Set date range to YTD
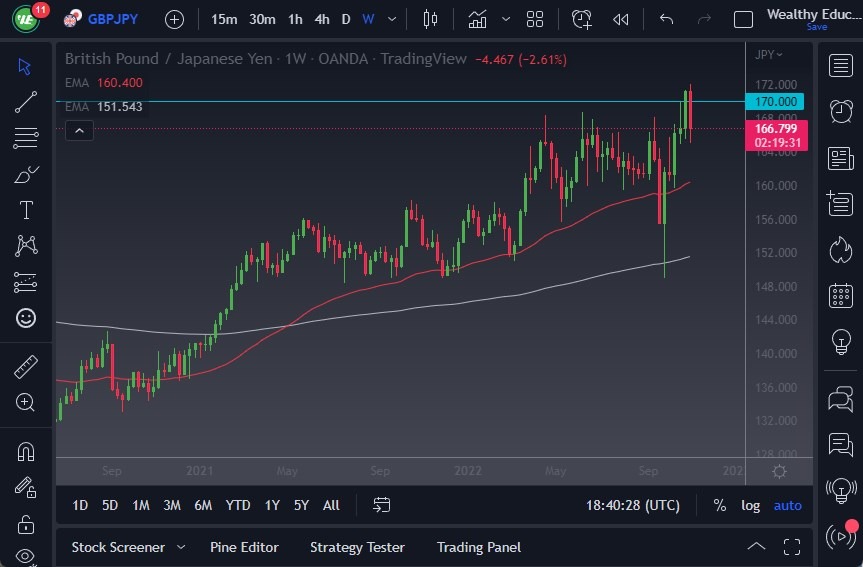 click(x=238, y=505)
